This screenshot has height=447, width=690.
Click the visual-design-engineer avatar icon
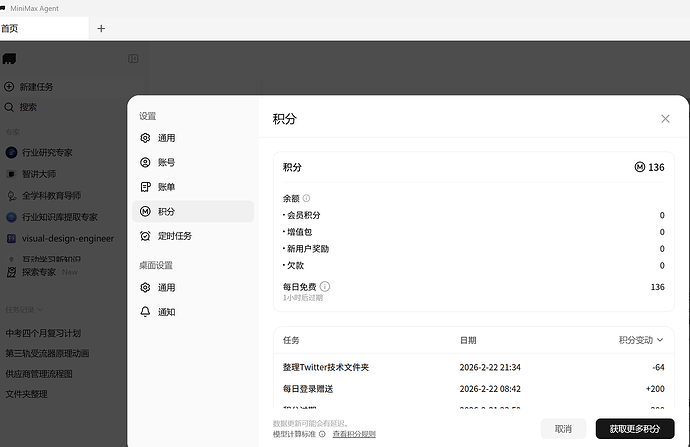pos(11,238)
